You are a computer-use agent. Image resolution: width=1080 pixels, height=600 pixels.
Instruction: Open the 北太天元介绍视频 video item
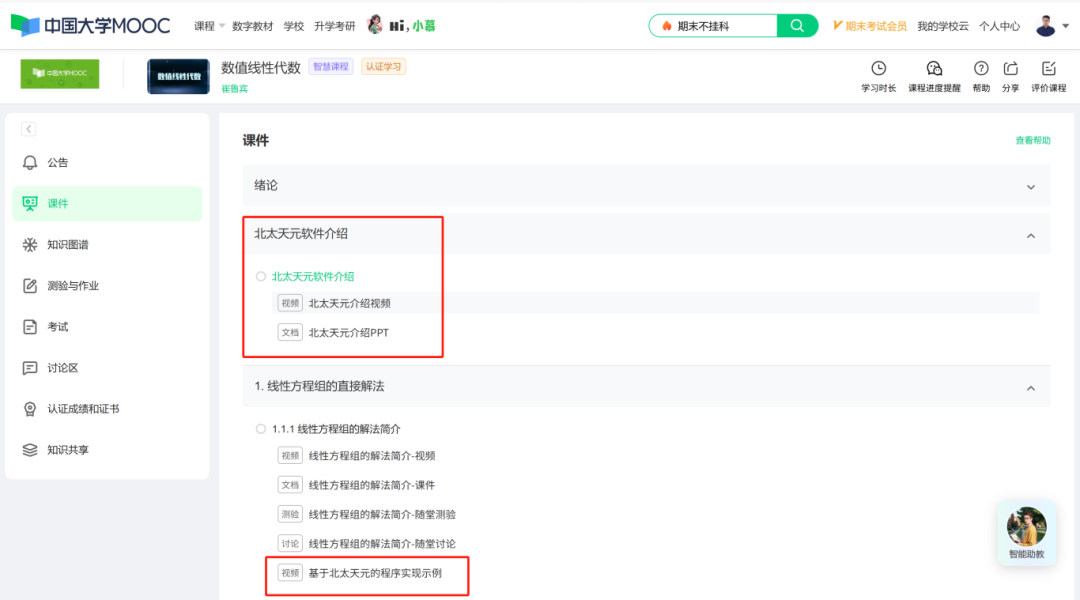point(348,303)
